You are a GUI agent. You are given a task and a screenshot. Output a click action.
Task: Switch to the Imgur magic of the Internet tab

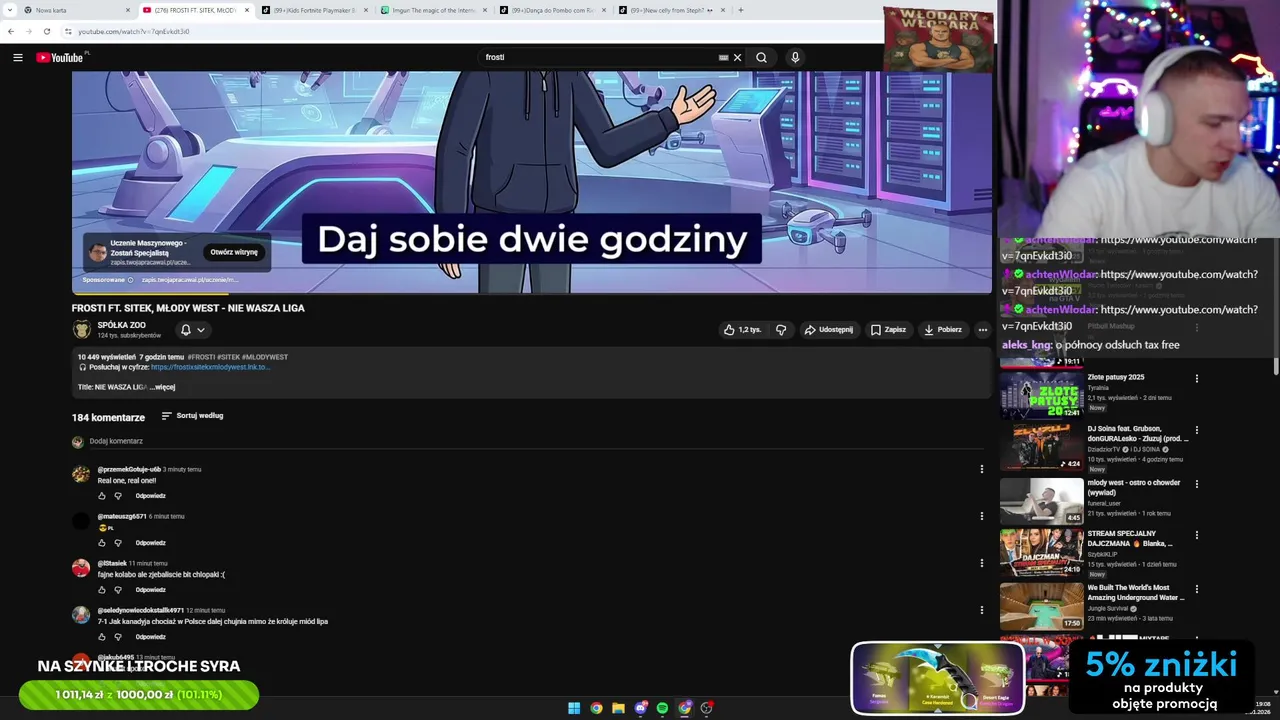point(433,10)
